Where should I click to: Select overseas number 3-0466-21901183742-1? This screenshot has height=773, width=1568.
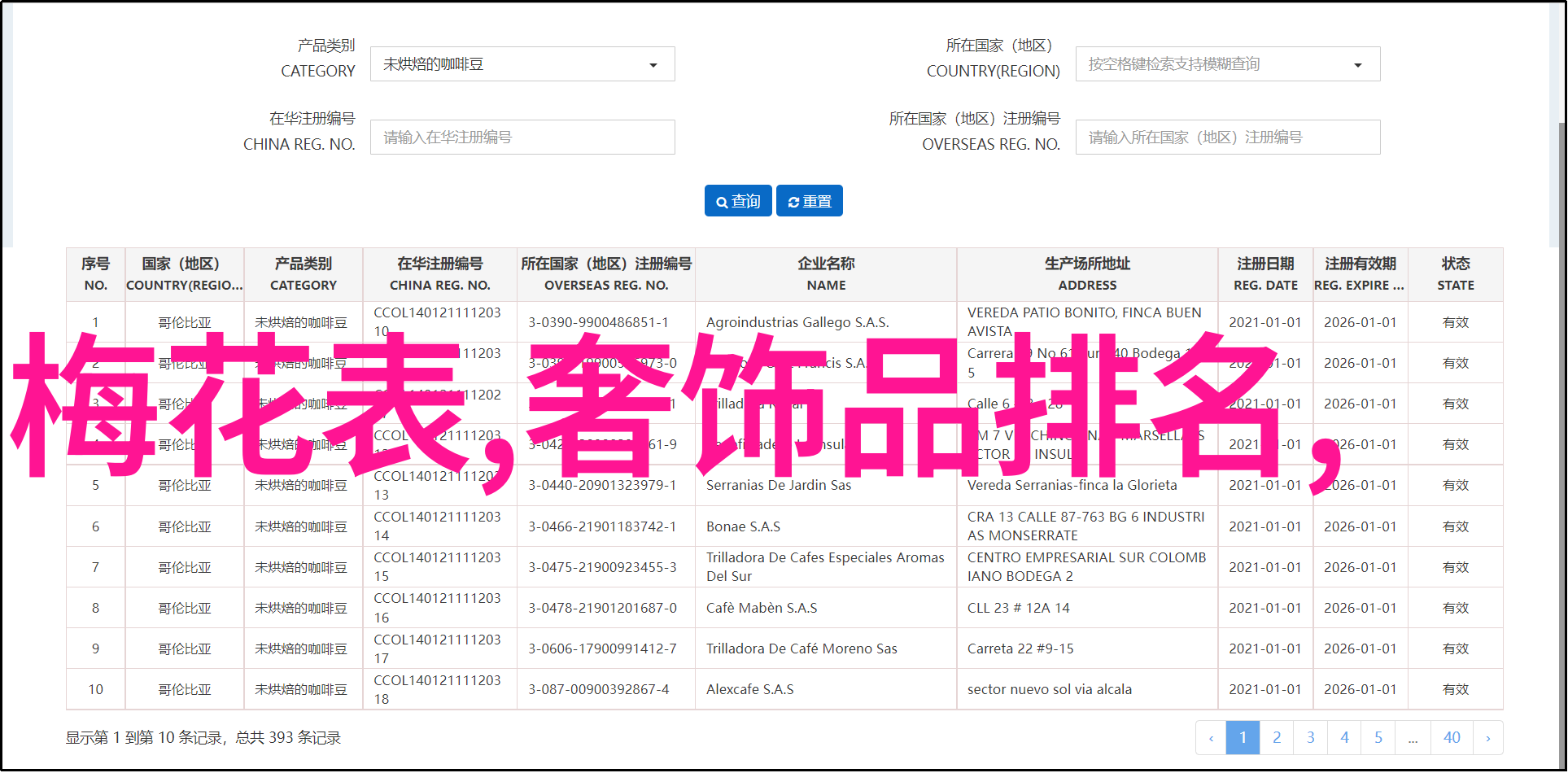pos(602,526)
